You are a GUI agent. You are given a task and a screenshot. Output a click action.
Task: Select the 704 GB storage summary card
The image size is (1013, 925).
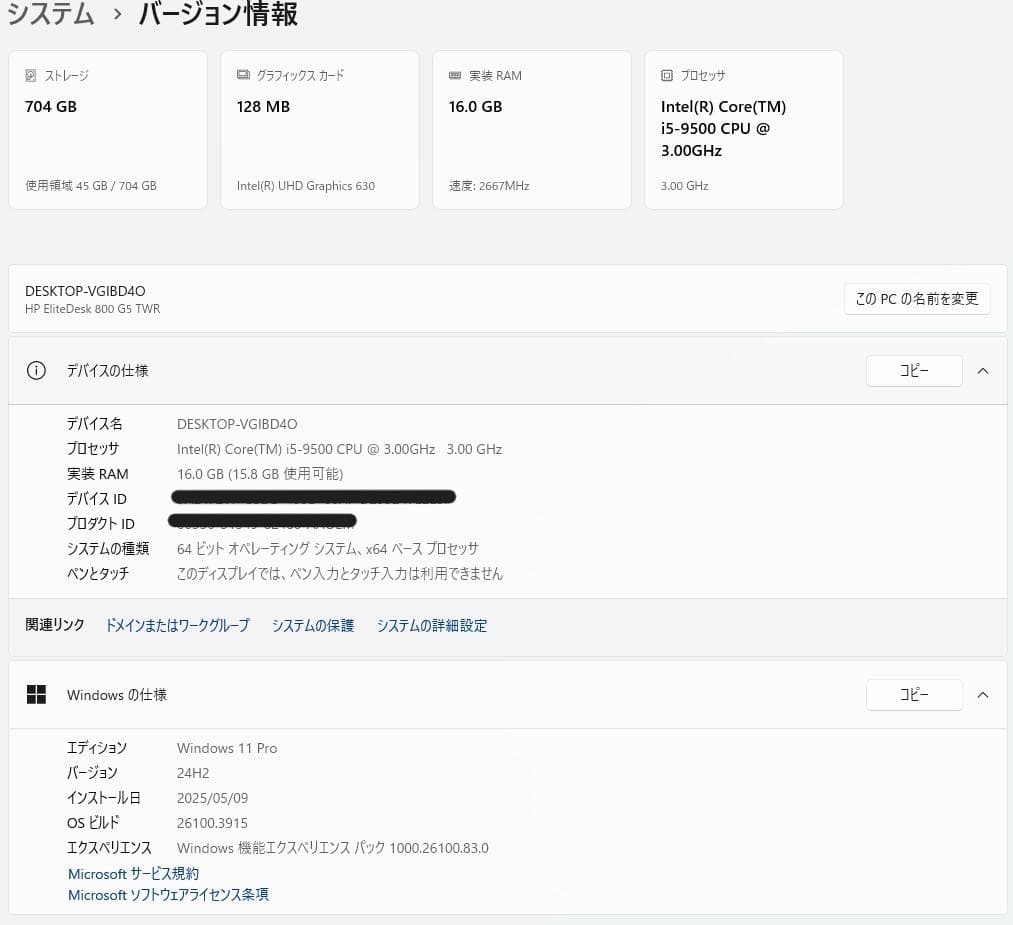(x=107, y=129)
